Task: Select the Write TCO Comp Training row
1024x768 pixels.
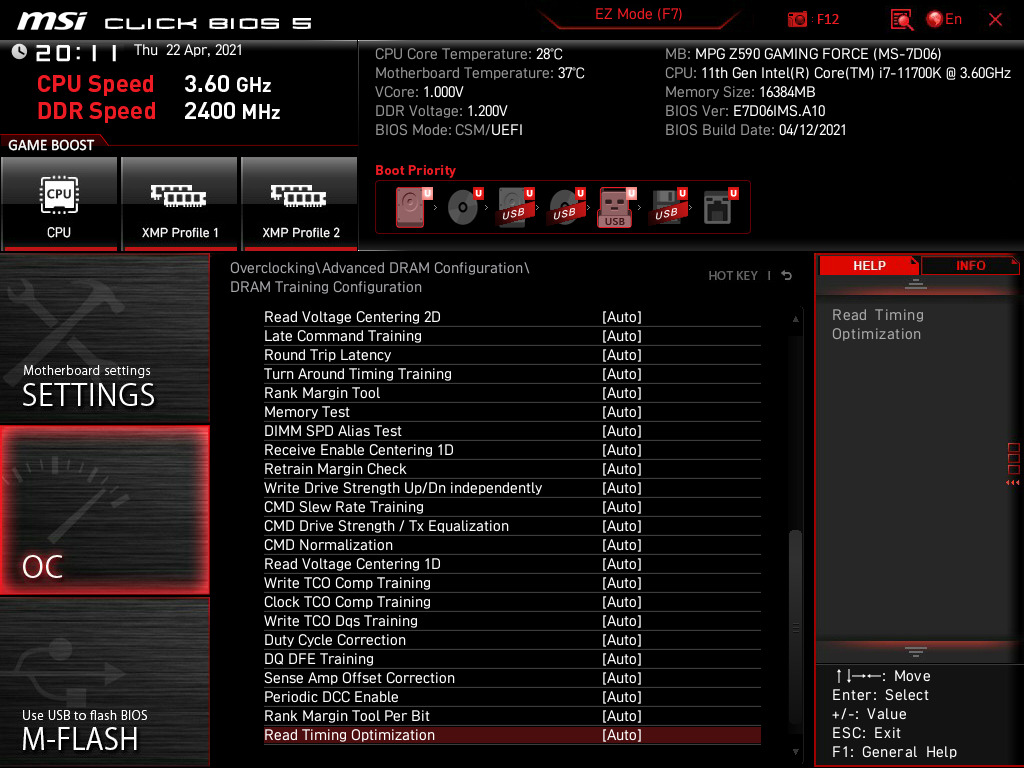Action: click(512, 583)
